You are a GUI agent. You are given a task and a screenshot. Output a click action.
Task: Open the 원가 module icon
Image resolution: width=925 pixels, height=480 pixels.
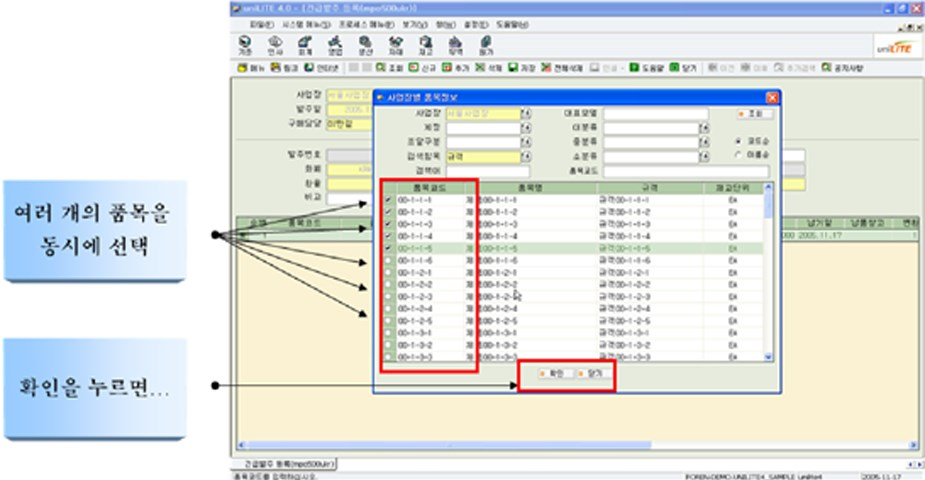pyautogui.click(x=486, y=45)
